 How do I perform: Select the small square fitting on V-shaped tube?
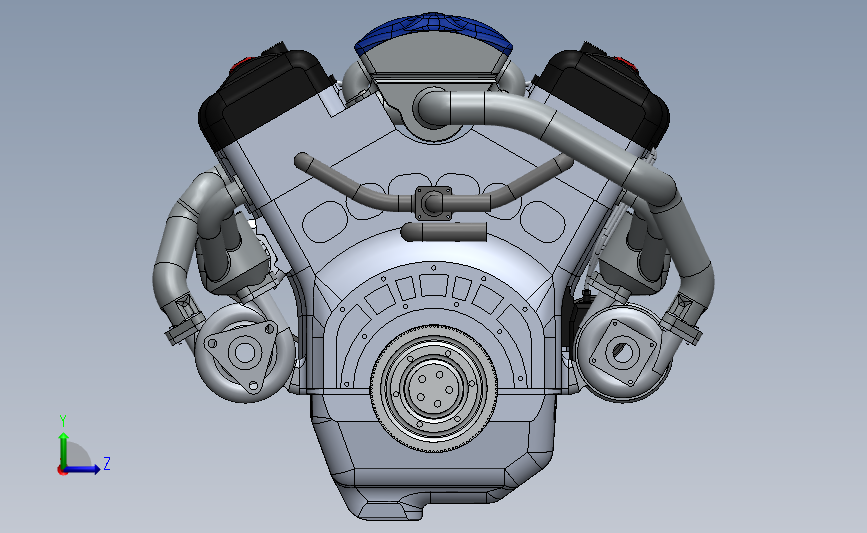[x=433, y=203]
